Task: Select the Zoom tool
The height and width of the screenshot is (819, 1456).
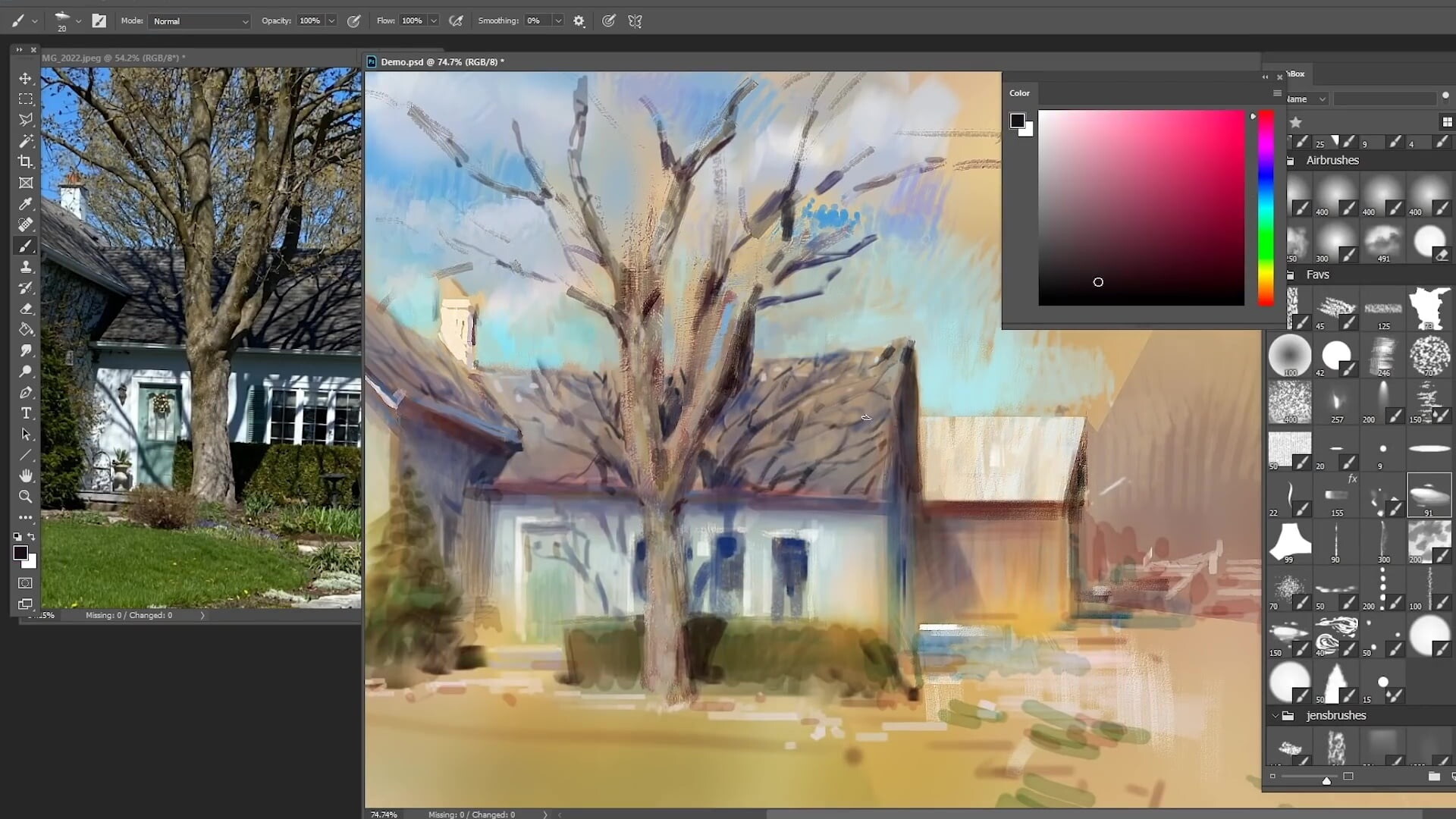Action: click(x=26, y=497)
